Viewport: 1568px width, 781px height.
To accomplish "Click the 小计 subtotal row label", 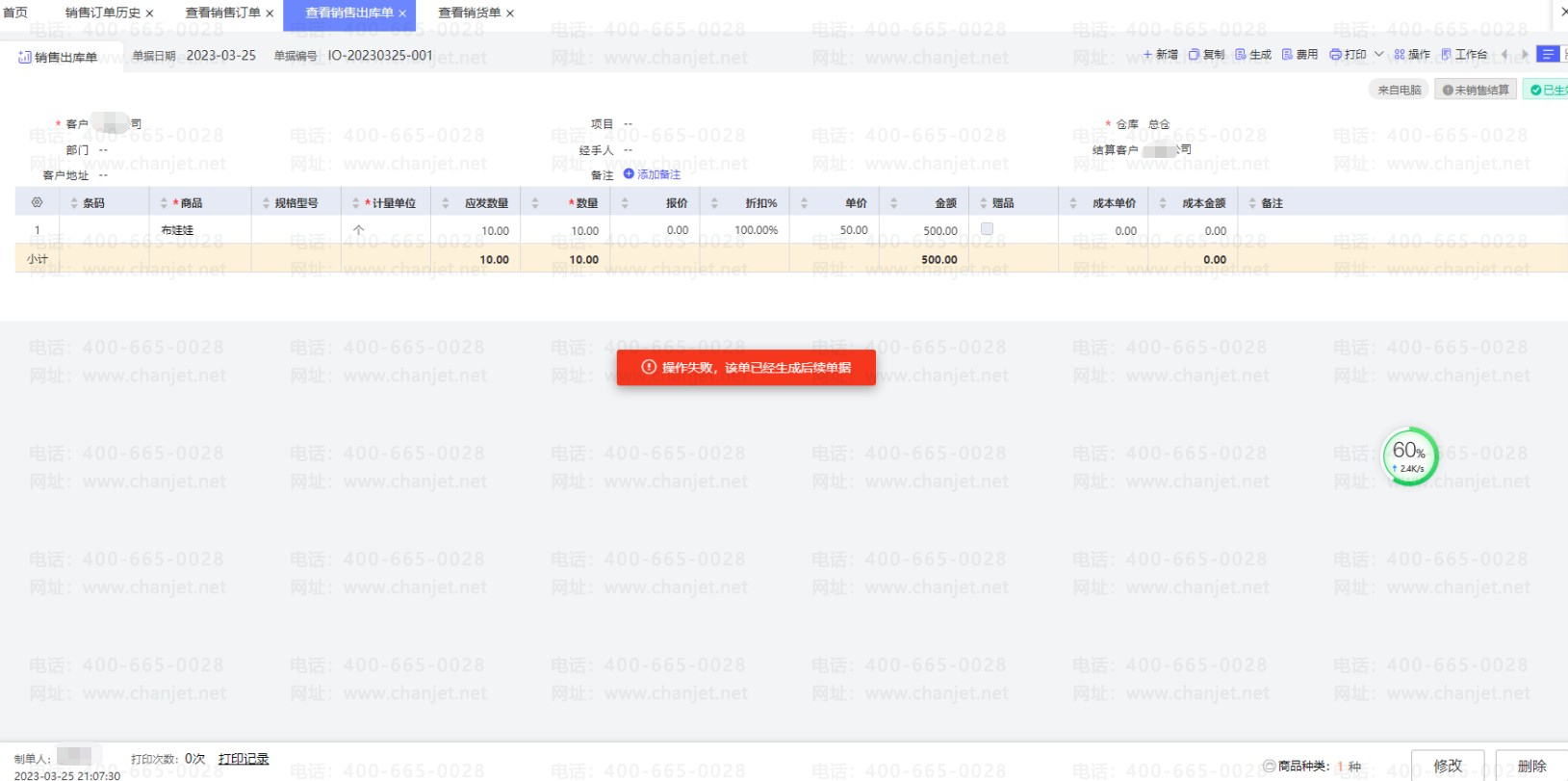I will (x=38, y=259).
